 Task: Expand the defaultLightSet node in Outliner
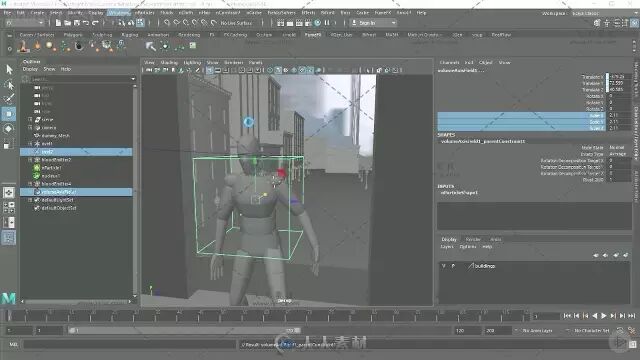pos(30,200)
